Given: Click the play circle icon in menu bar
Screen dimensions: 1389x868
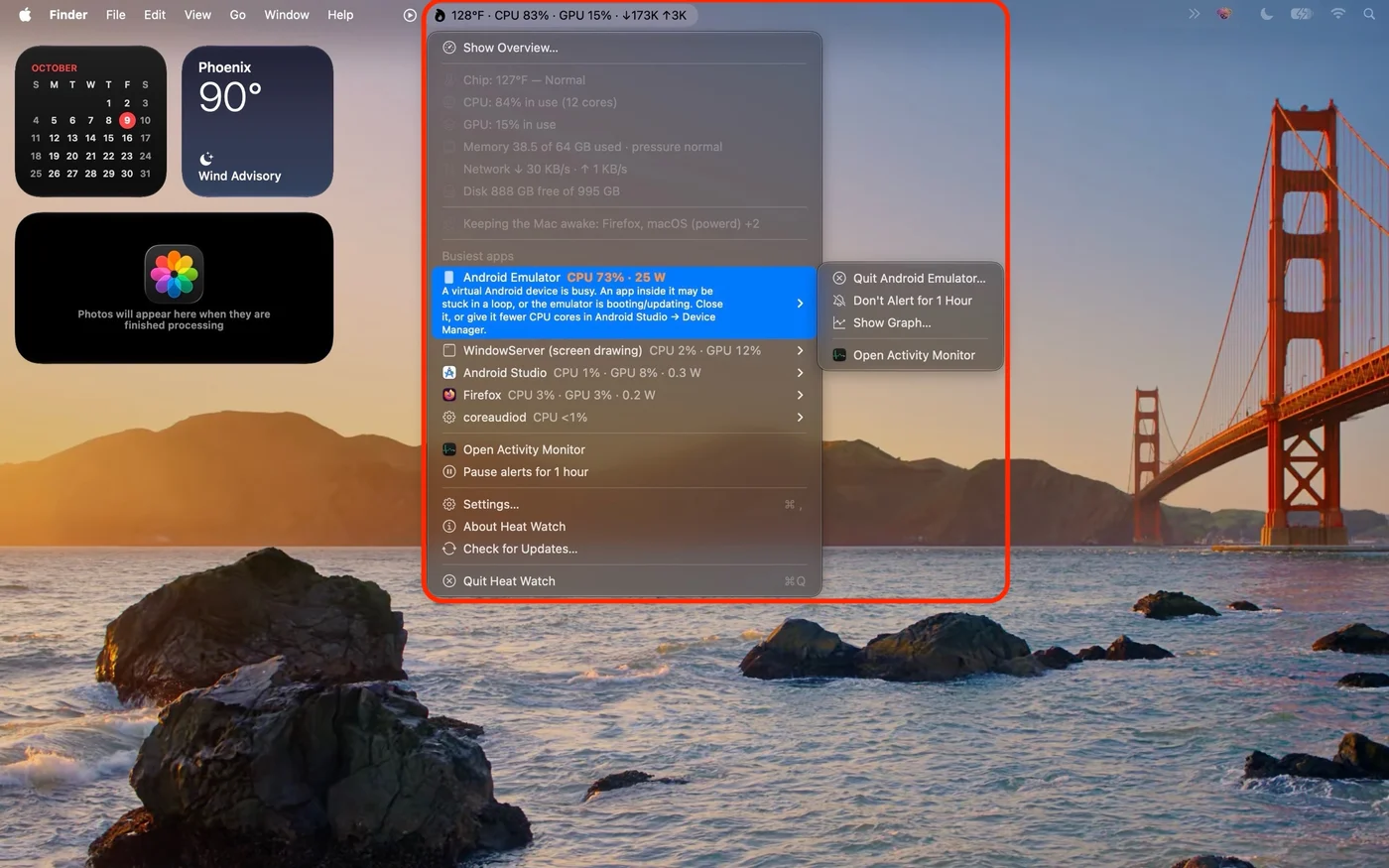Looking at the screenshot, I should pos(410,15).
